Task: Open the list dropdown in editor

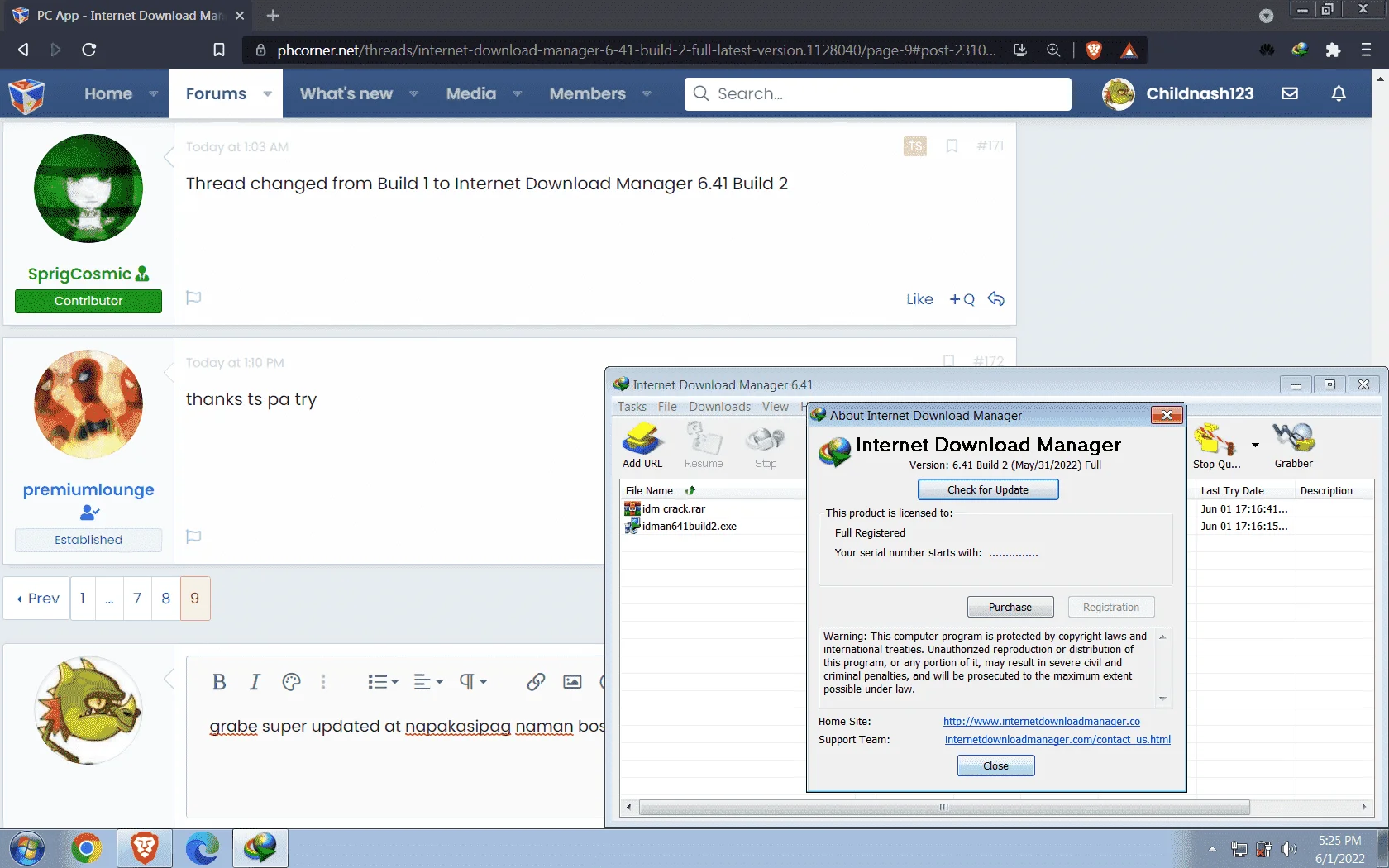Action: tap(383, 682)
